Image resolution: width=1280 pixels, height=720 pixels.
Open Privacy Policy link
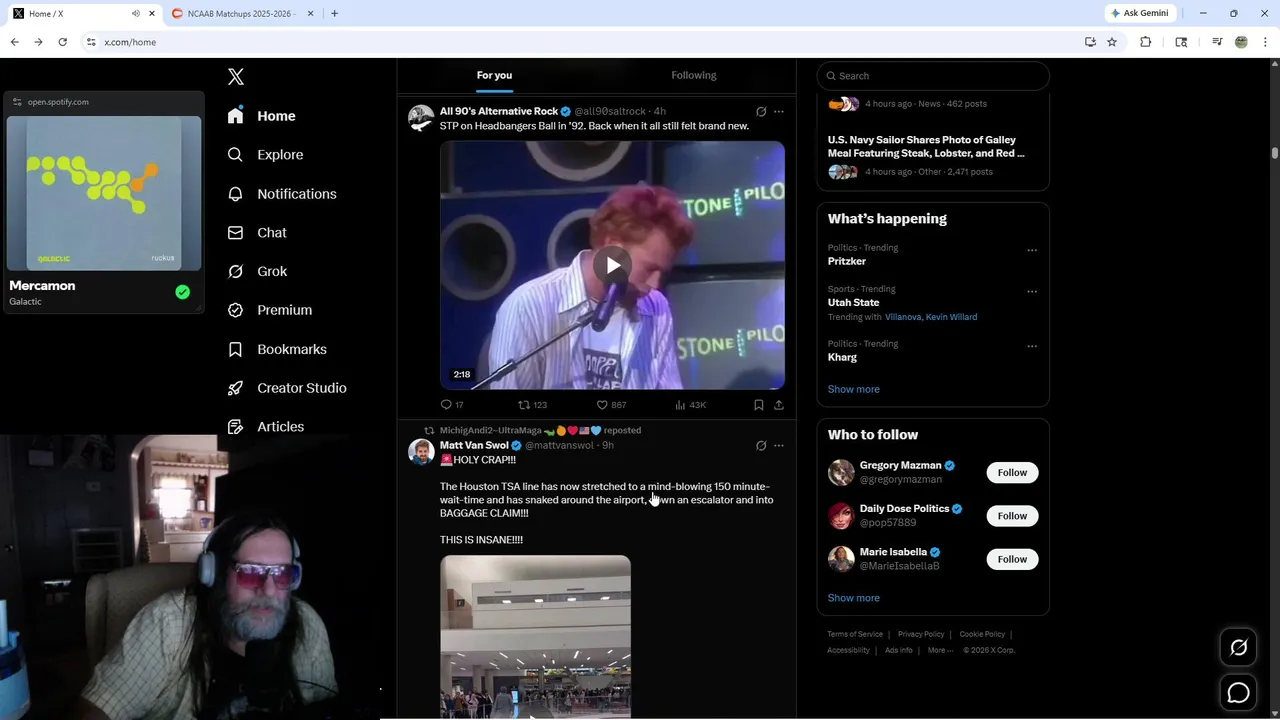921,634
